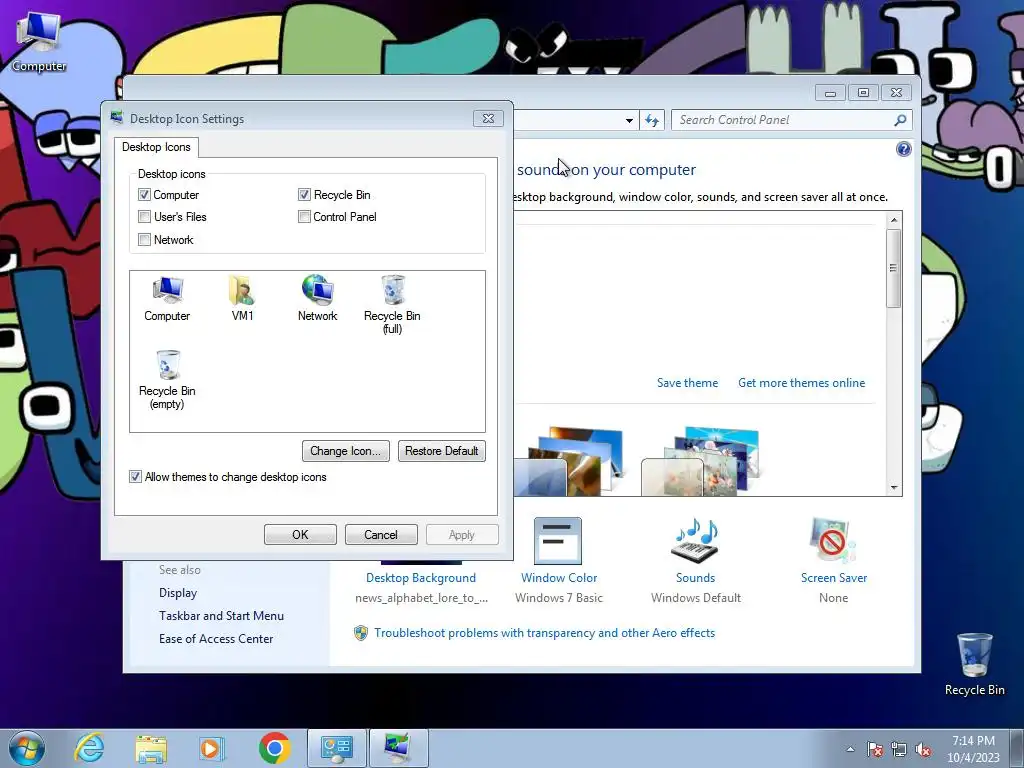The width and height of the screenshot is (1024, 768).
Task: Click the theme list scrollbar thumb
Action: [x=893, y=268]
